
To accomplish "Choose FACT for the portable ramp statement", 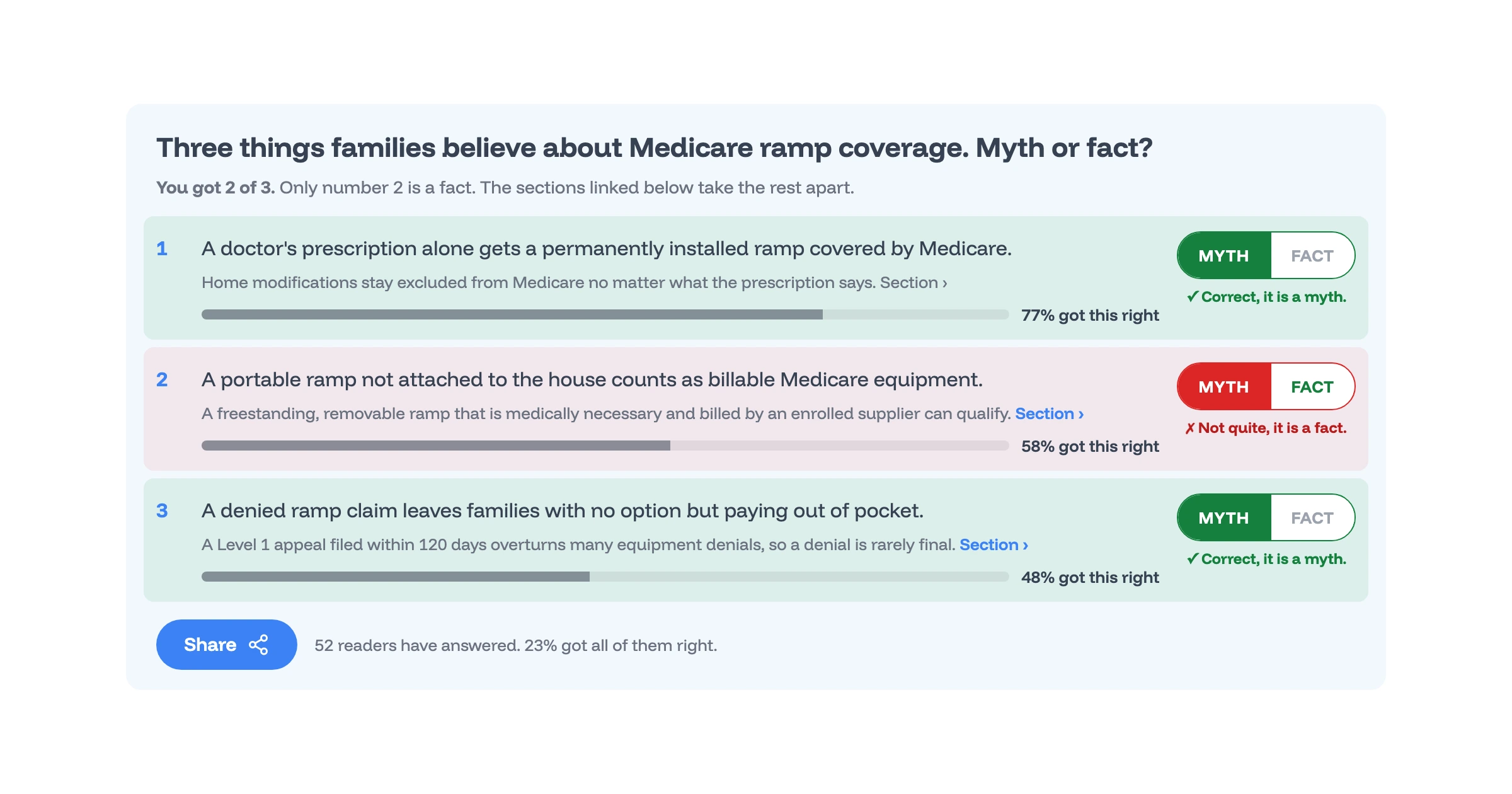I will coord(1312,386).
